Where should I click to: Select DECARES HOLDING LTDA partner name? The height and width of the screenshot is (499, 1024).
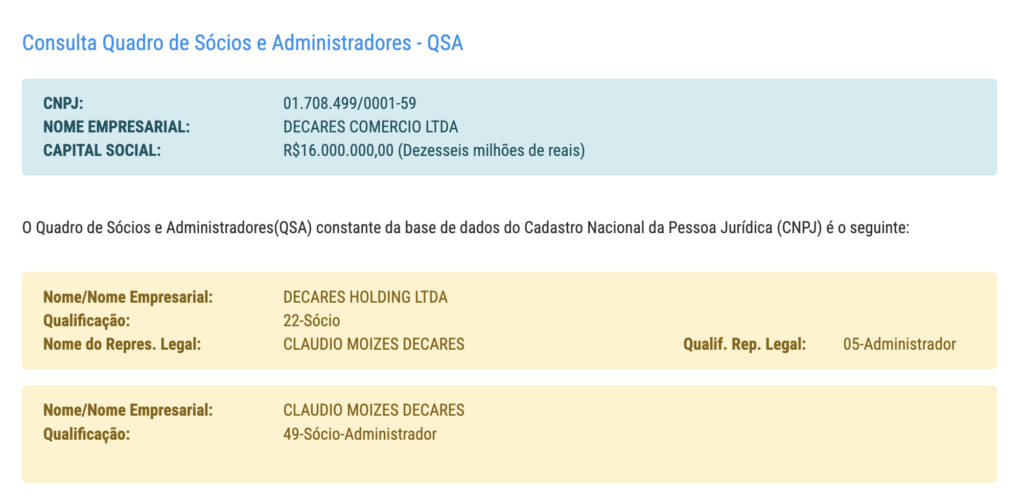(x=366, y=297)
